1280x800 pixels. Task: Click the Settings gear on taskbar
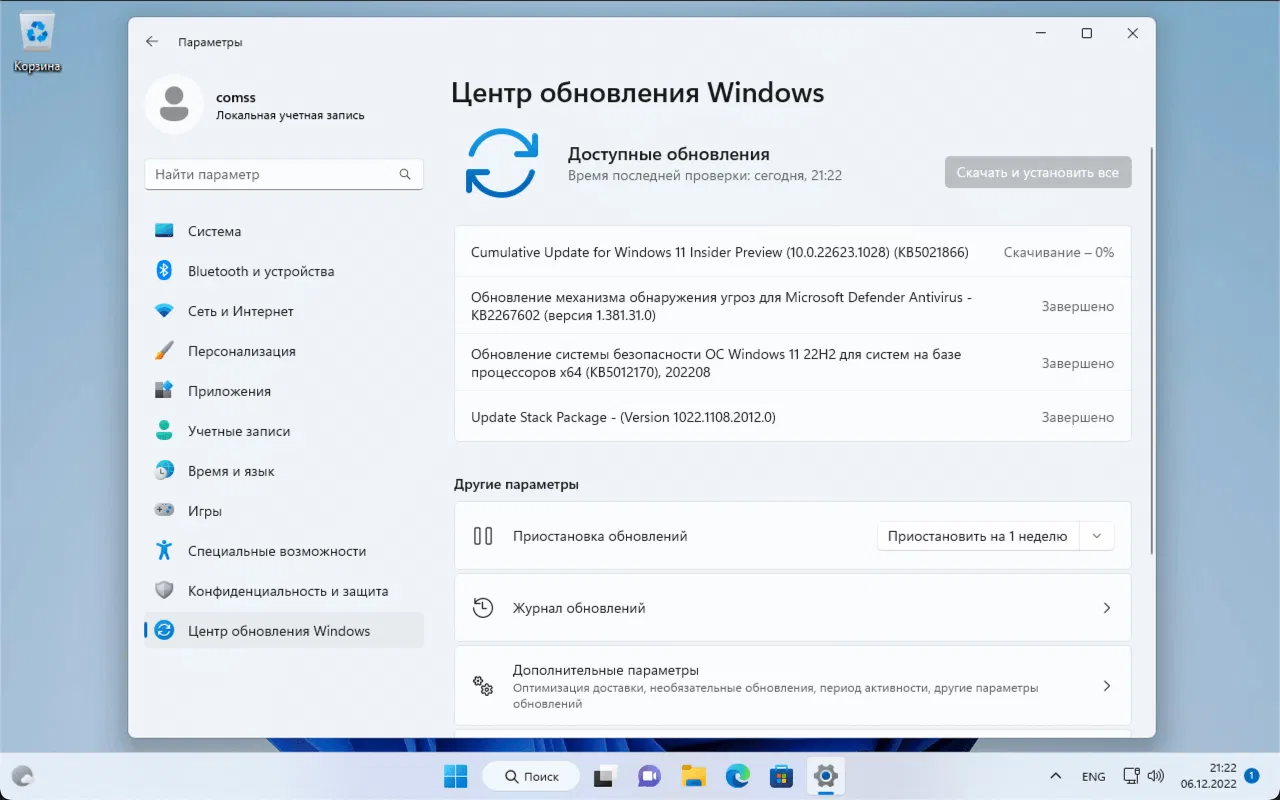click(x=825, y=776)
